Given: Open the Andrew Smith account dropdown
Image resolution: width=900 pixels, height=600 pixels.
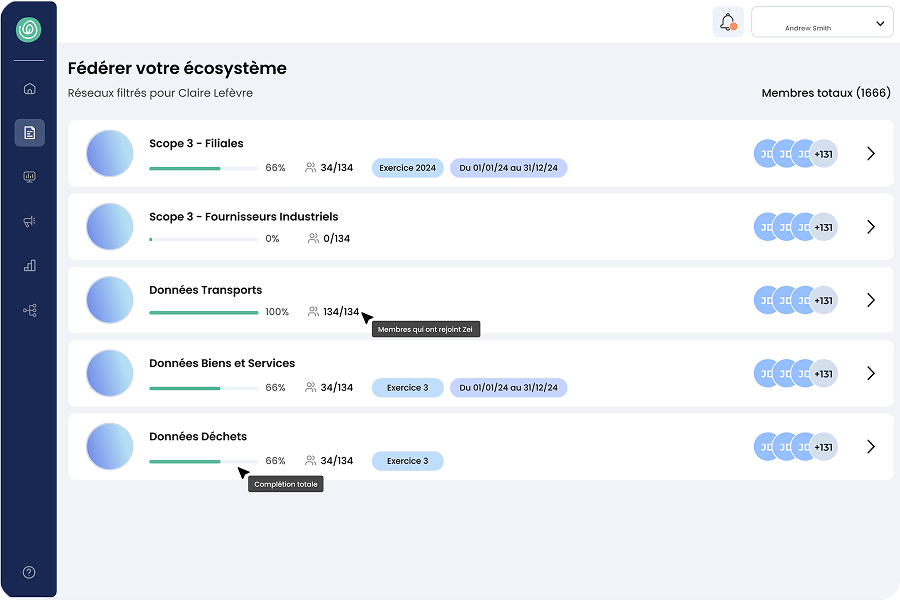Looking at the screenshot, I should 822,22.
